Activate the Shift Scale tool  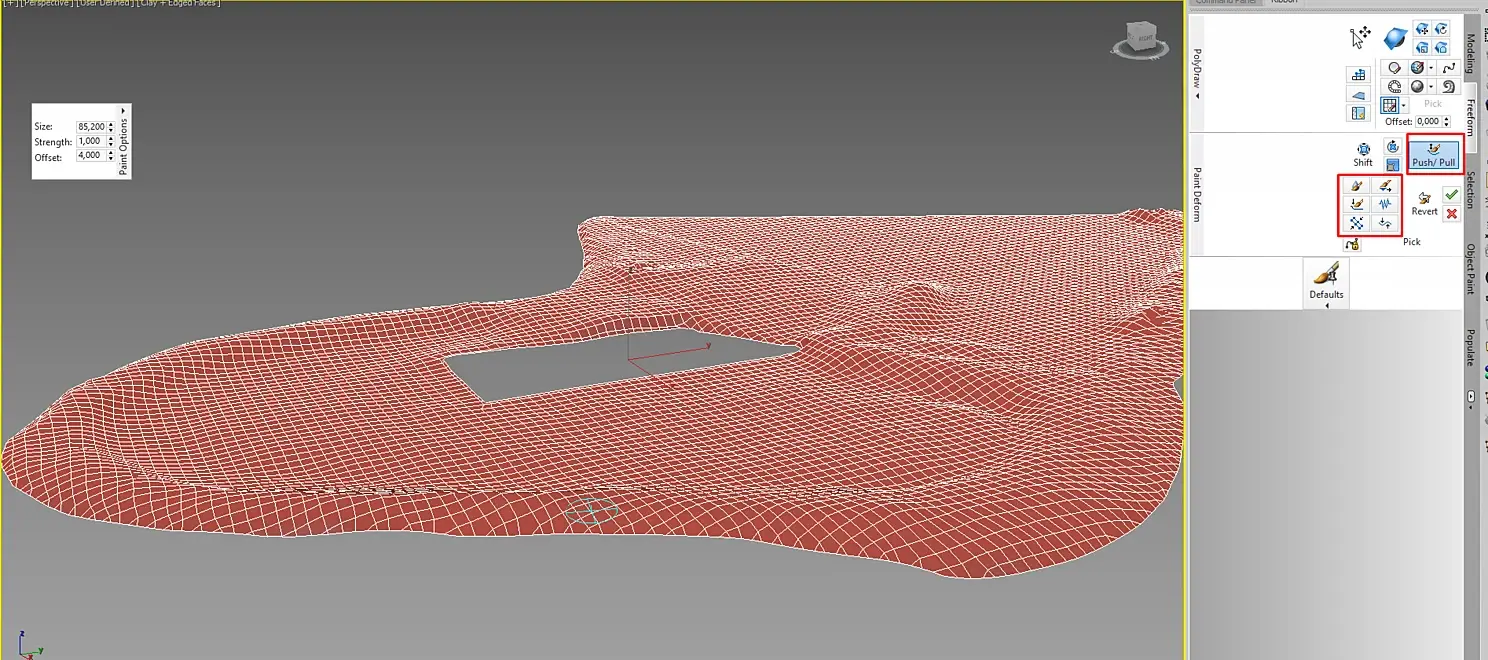coord(1393,164)
